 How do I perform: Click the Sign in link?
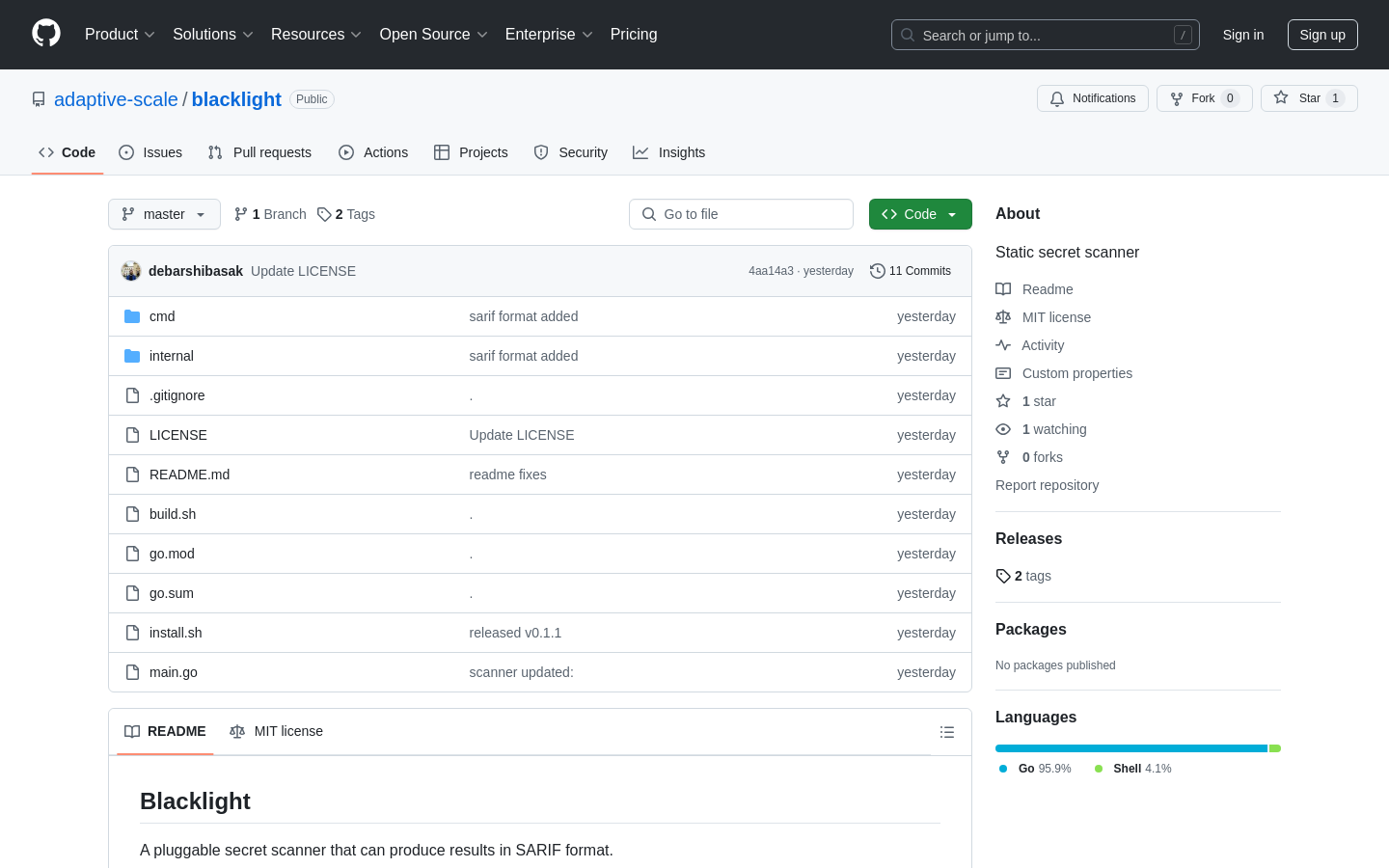click(x=1243, y=35)
